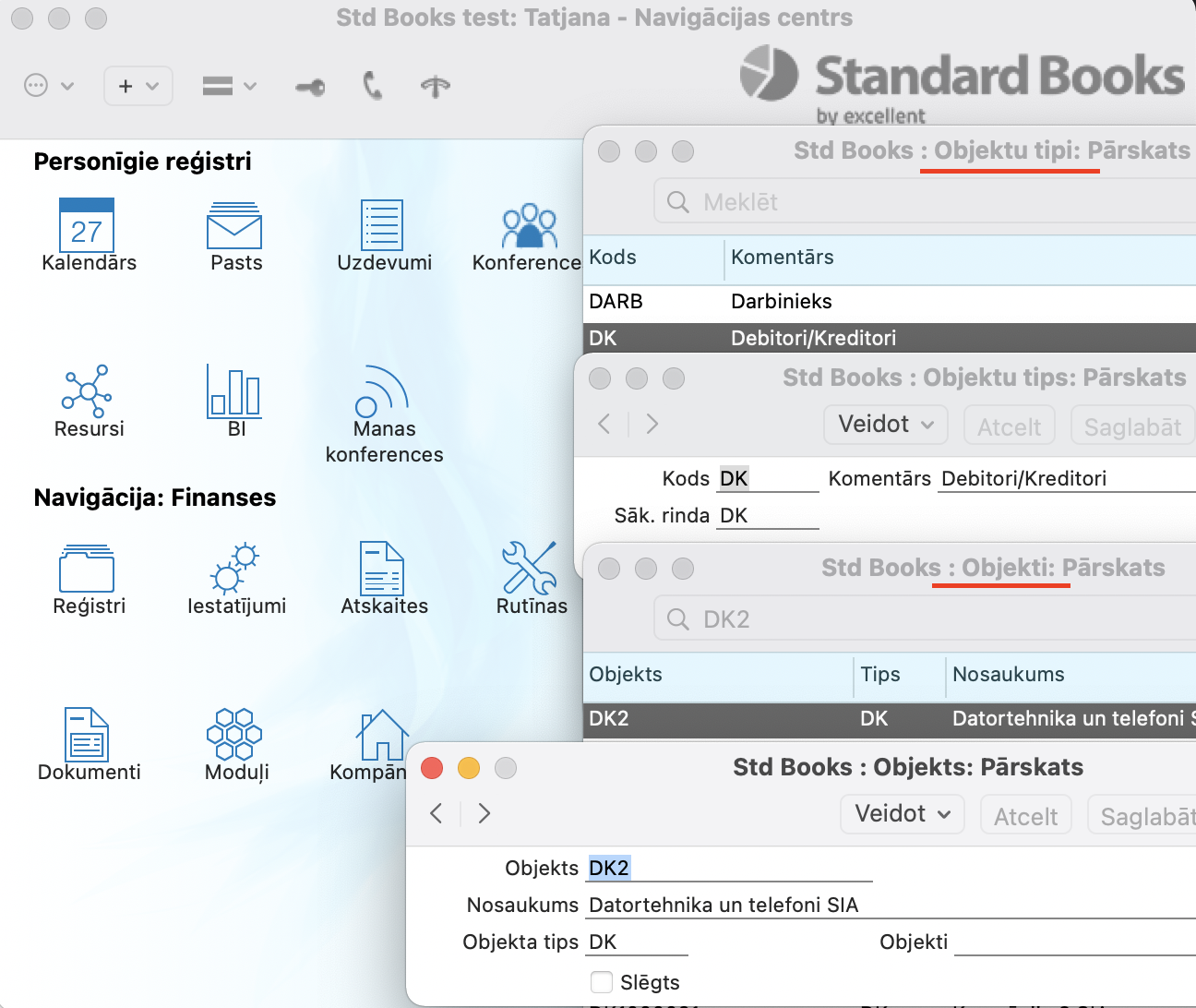Image resolution: width=1196 pixels, height=1008 pixels.
Task: Expand the plus add dropdown in toolbar
Action: pyautogui.click(x=138, y=86)
